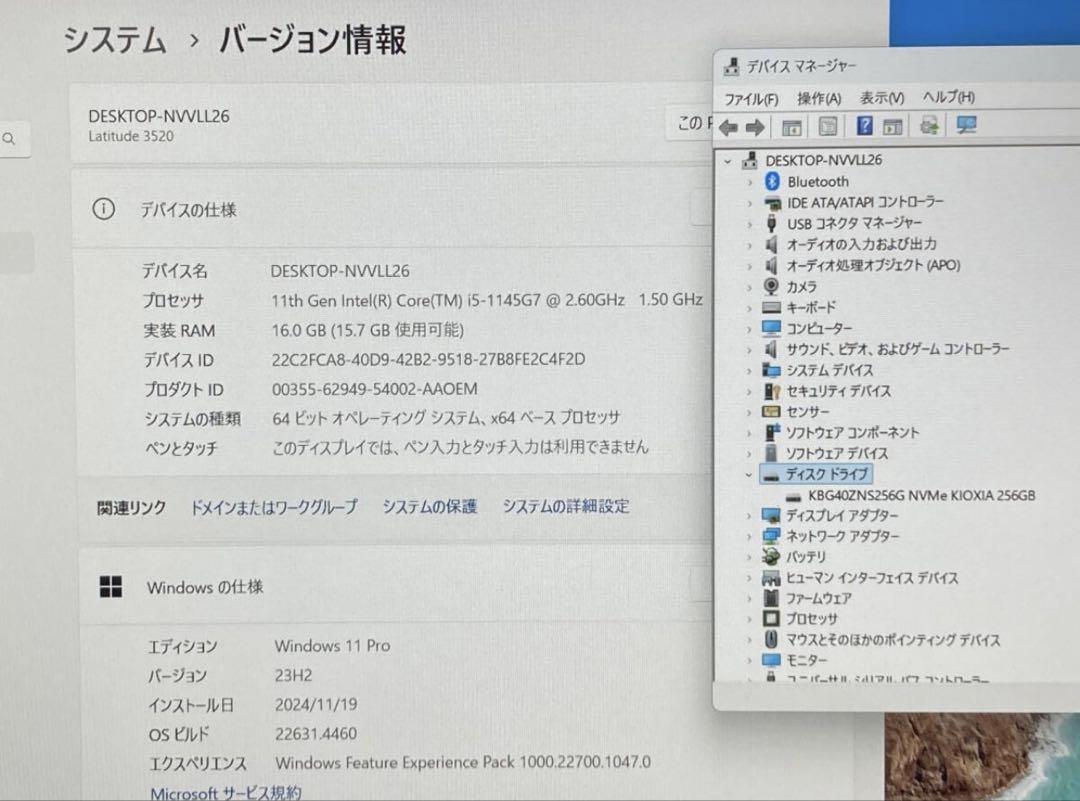This screenshot has width=1080, height=801.
Task: Expand ソフトウェア デバイス
Action: pyautogui.click(x=750, y=454)
